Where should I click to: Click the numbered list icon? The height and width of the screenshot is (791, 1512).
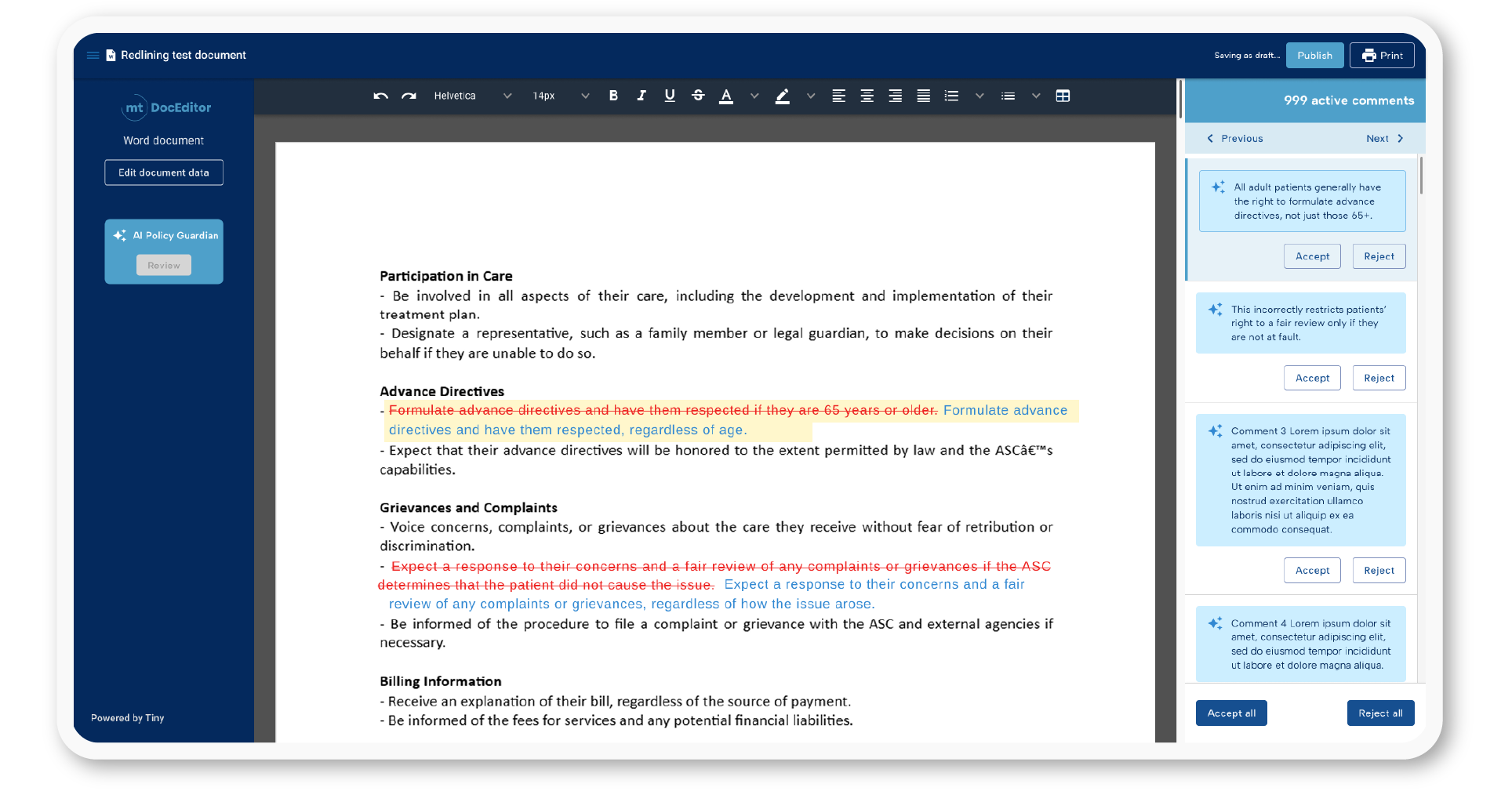[x=951, y=96]
